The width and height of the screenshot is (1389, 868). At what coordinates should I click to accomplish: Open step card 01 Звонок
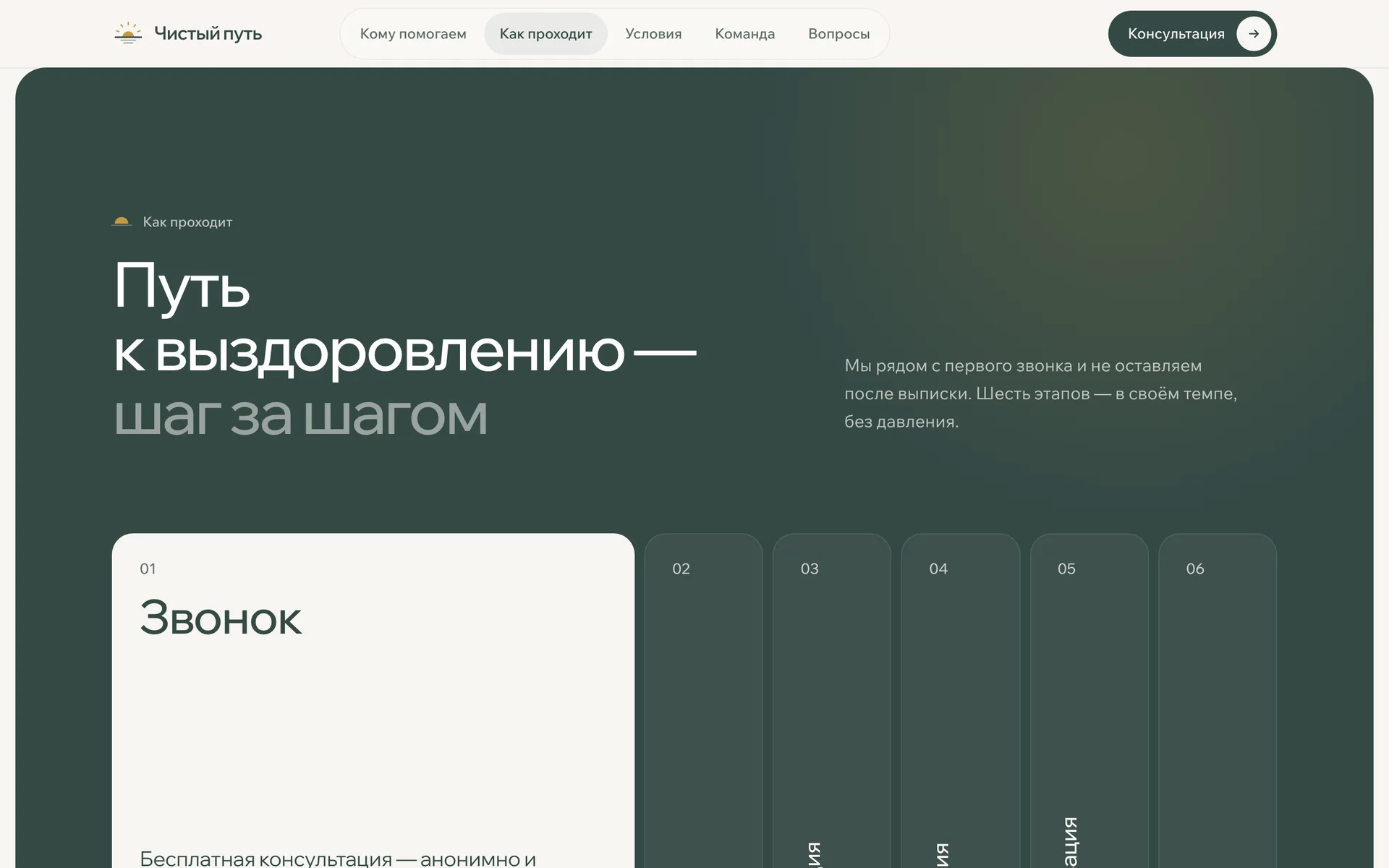click(373, 700)
